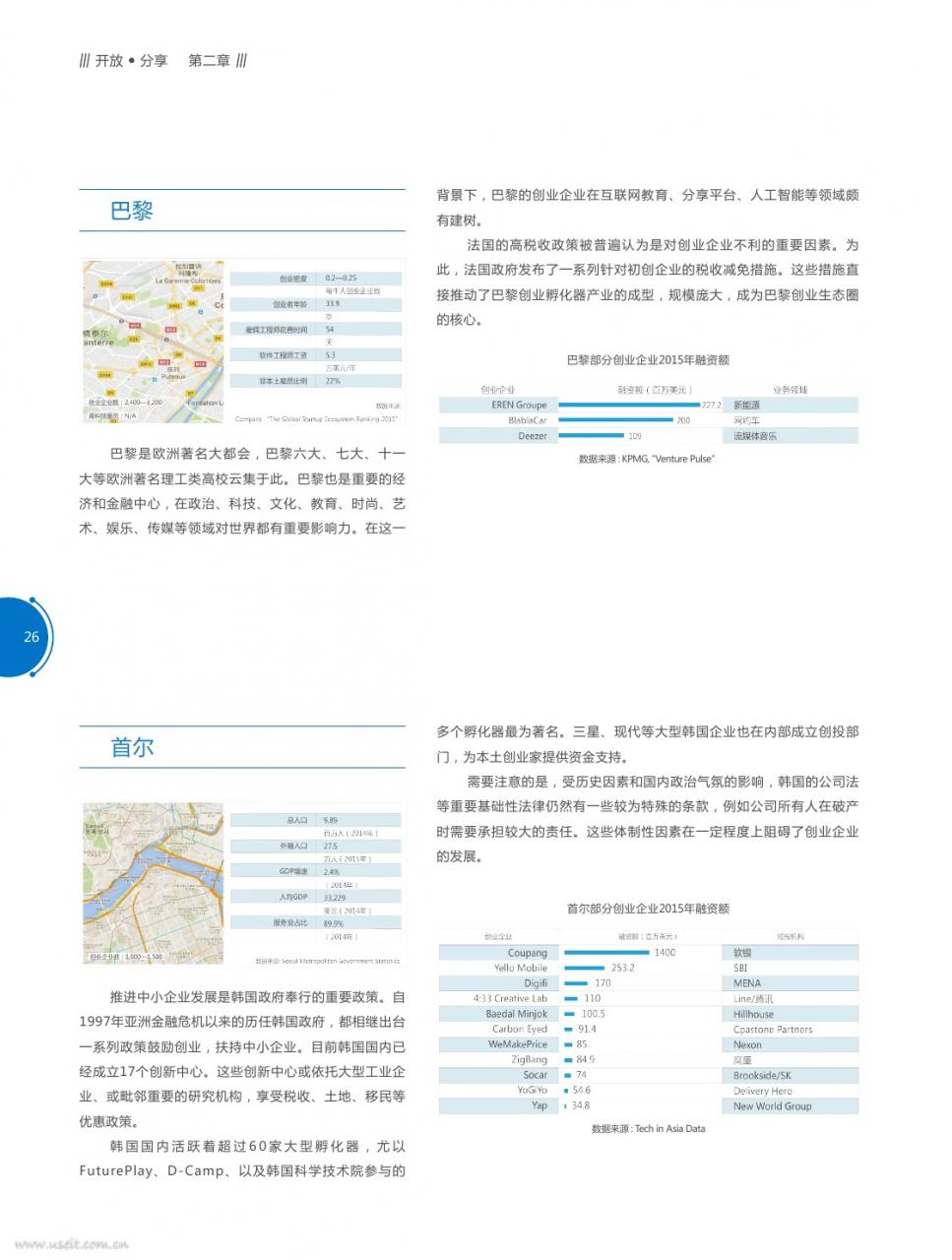Click 'Digifi' in the Seoul table
The width and height of the screenshot is (952, 1260).
coord(536,983)
